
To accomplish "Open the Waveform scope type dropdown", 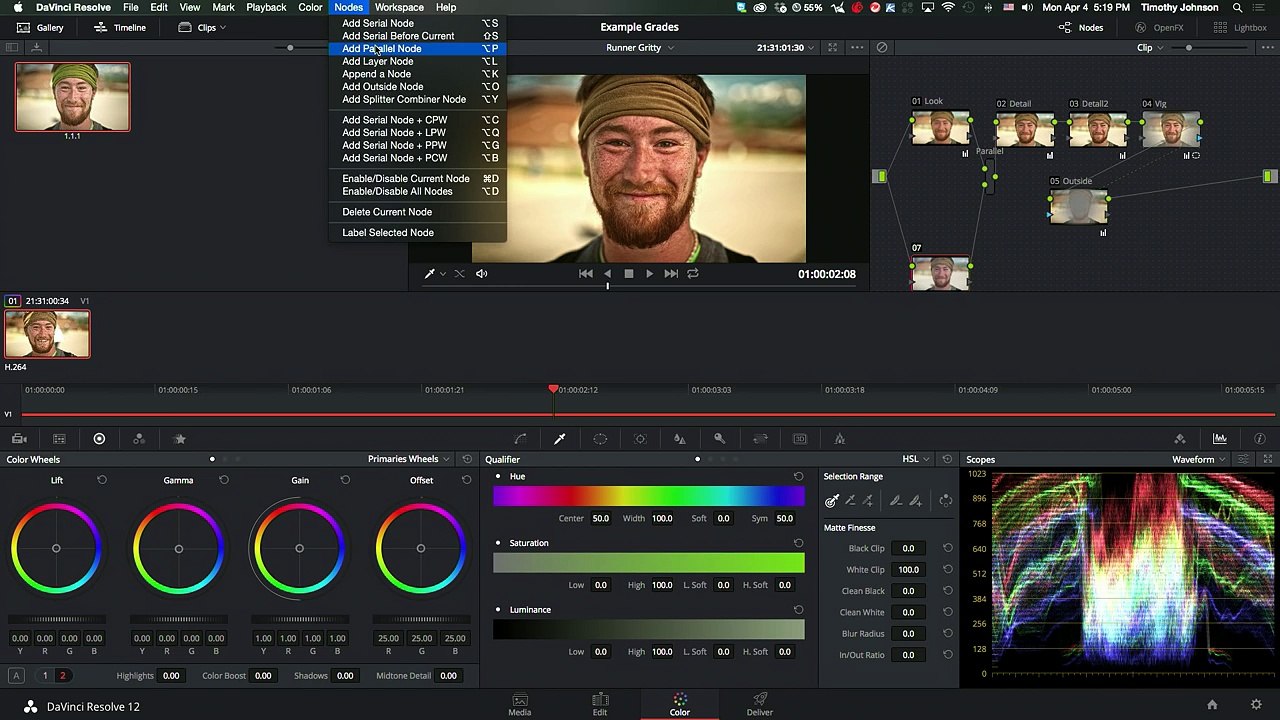I will click(1199, 459).
